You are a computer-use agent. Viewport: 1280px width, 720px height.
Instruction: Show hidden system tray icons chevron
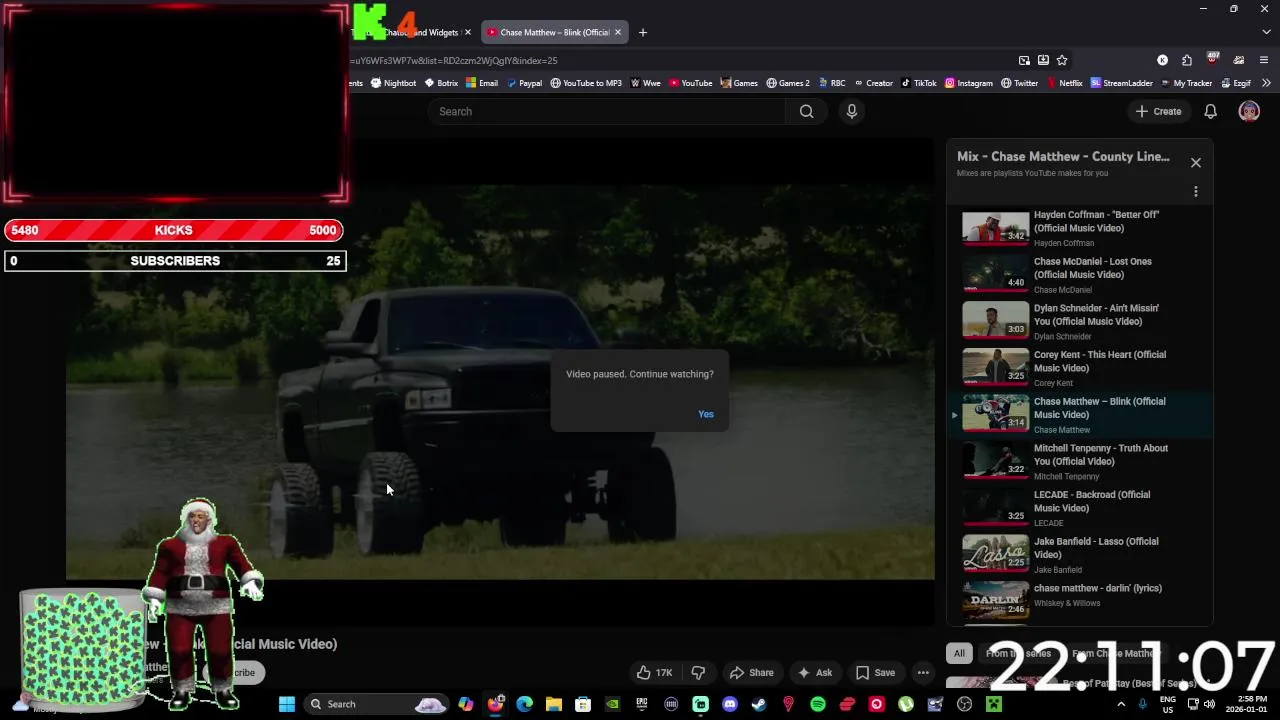(x=1120, y=704)
